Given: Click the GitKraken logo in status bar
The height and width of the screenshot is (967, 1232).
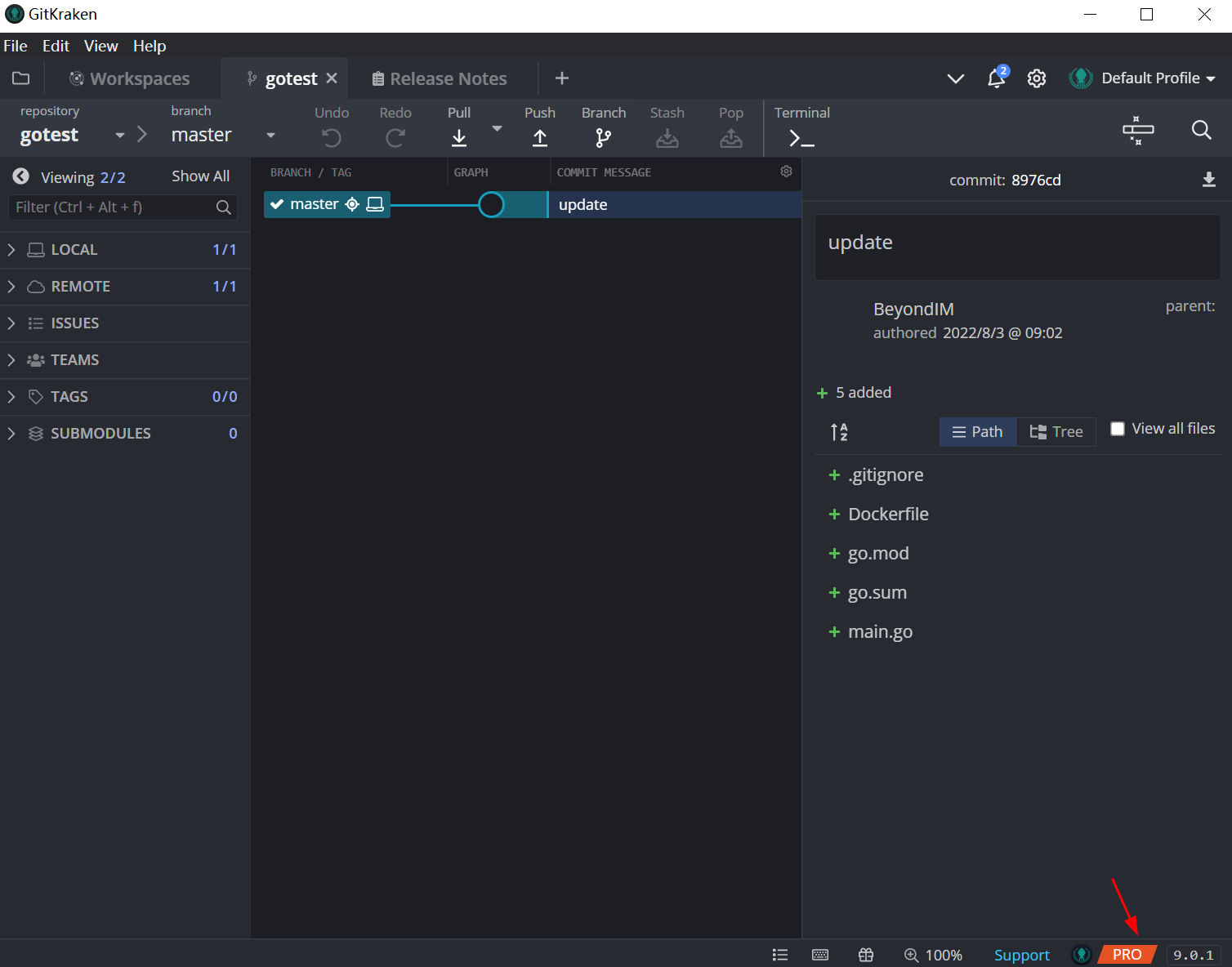Looking at the screenshot, I should [x=1082, y=955].
